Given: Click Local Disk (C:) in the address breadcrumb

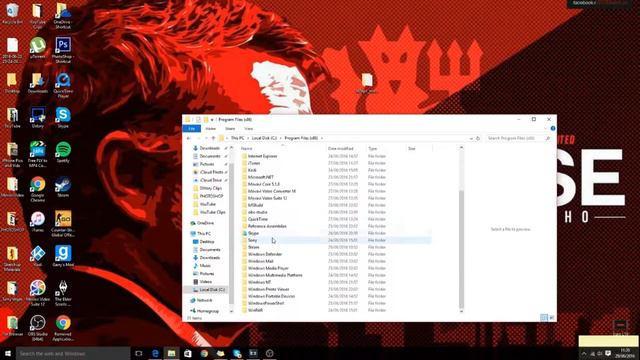Looking at the screenshot, I should [x=264, y=138].
